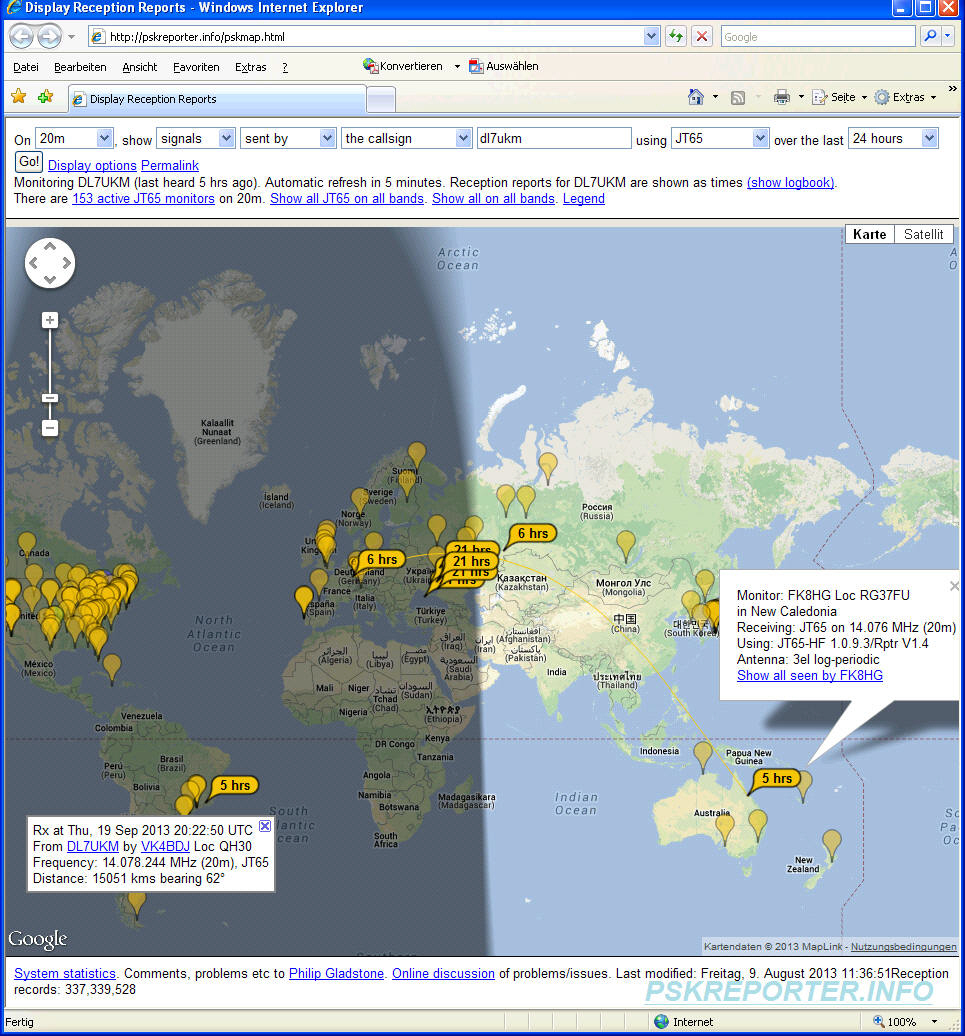Click the show logbook link
965x1036 pixels.
790,182
